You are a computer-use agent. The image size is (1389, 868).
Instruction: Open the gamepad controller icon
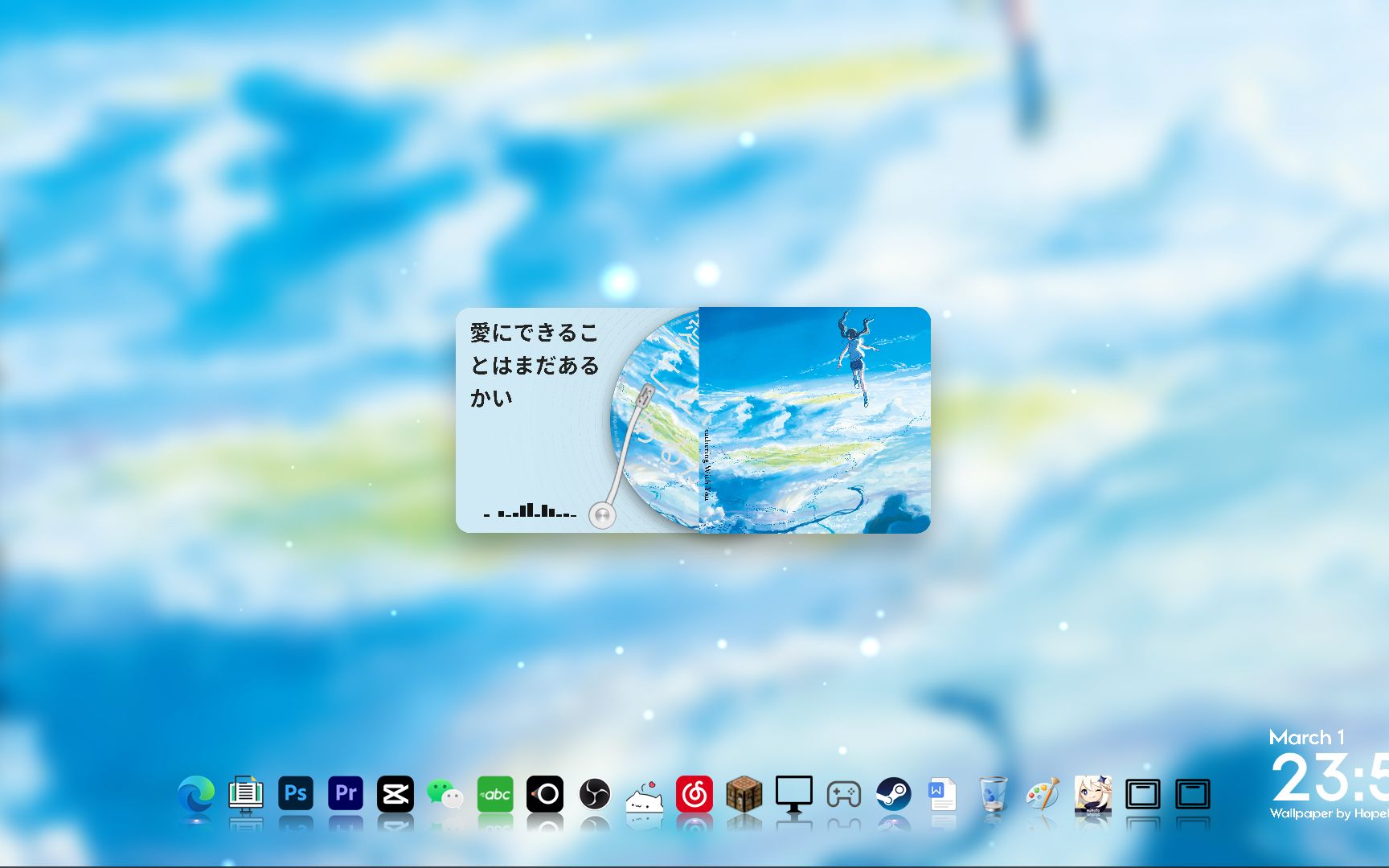[844, 795]
